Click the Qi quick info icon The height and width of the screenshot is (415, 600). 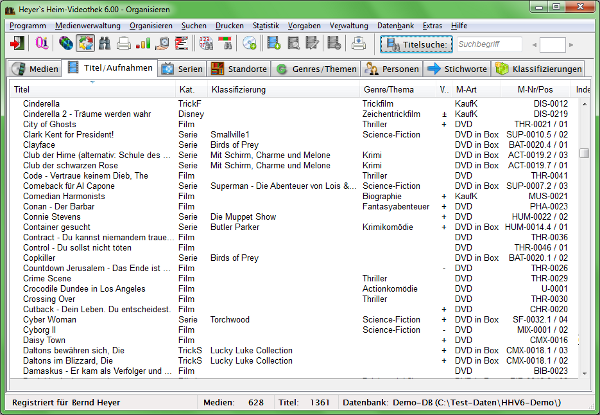pyautogui.click(x=41, y=44)
